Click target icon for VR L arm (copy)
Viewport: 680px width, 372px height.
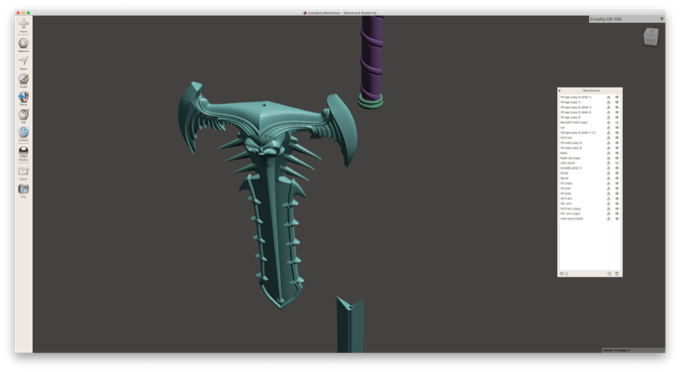pyautogui.click(x=608, y=214)
